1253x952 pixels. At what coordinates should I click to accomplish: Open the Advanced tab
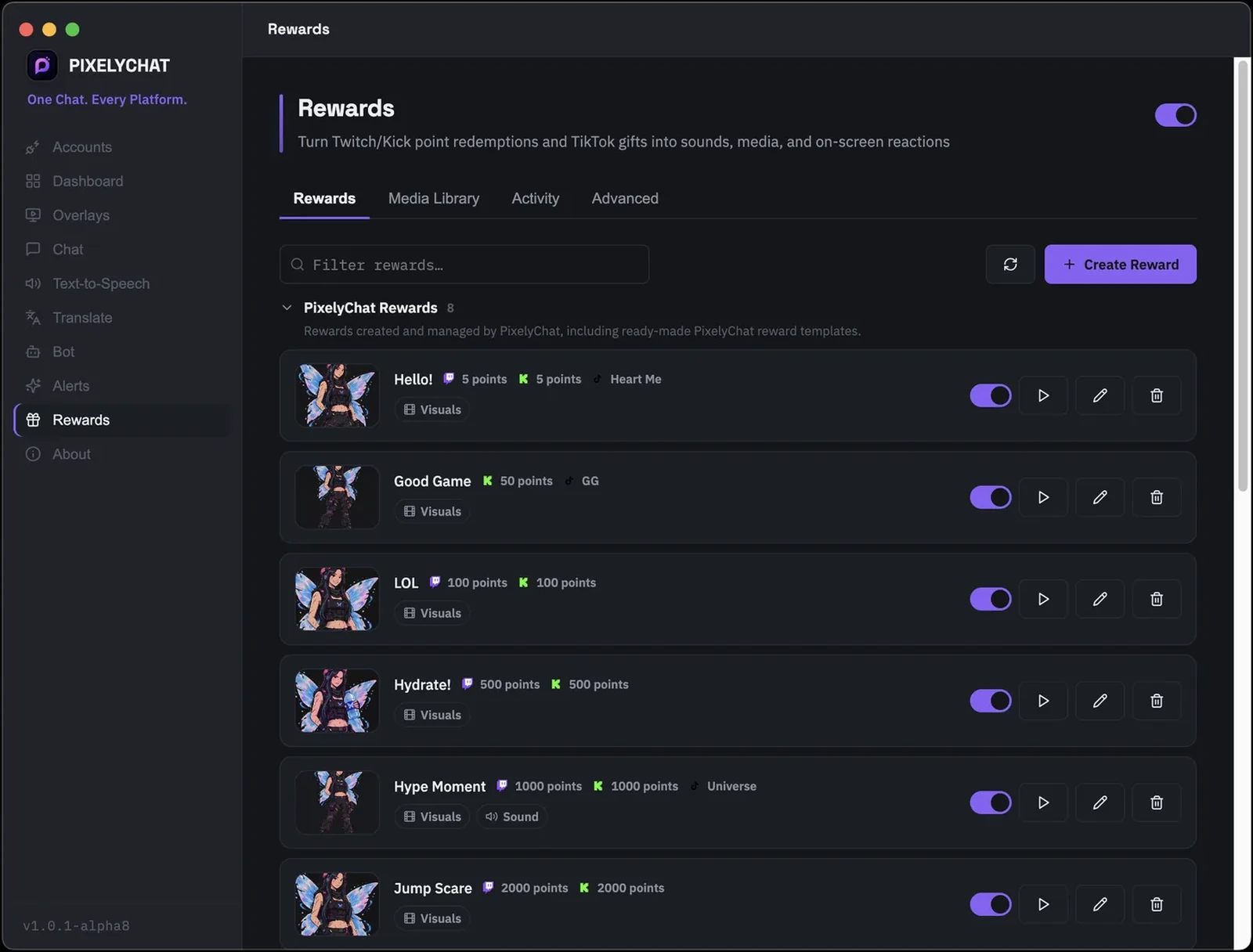pos(625,198)
